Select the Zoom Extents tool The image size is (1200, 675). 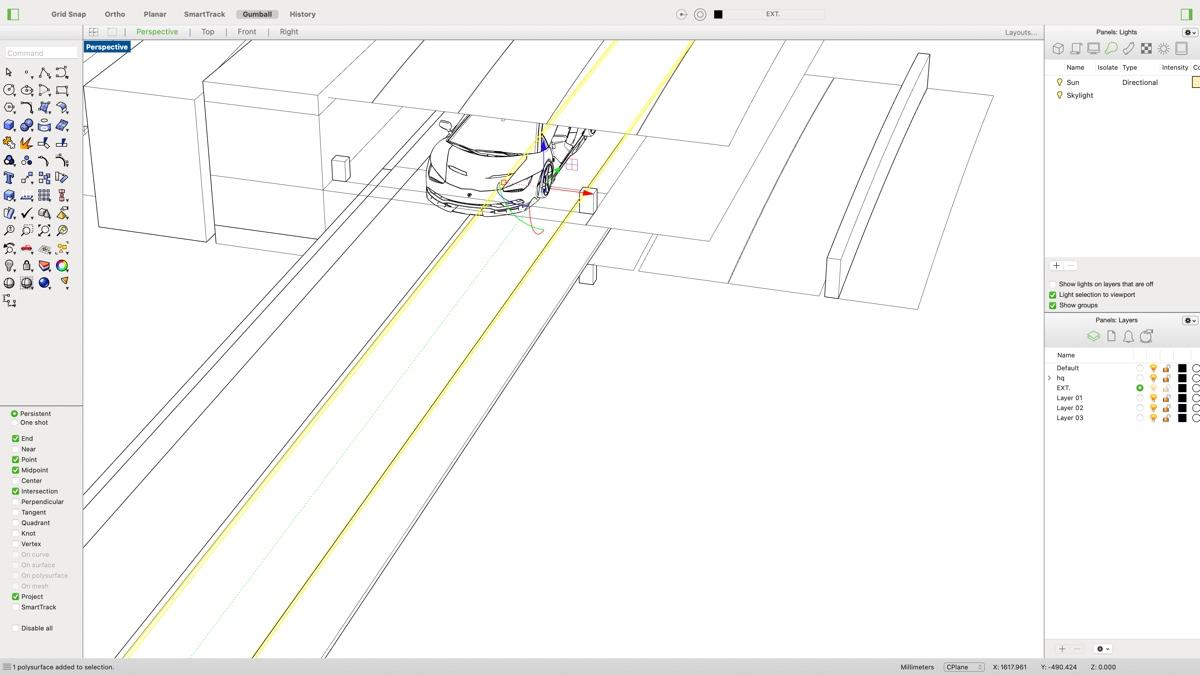click(x=44, y=230)
